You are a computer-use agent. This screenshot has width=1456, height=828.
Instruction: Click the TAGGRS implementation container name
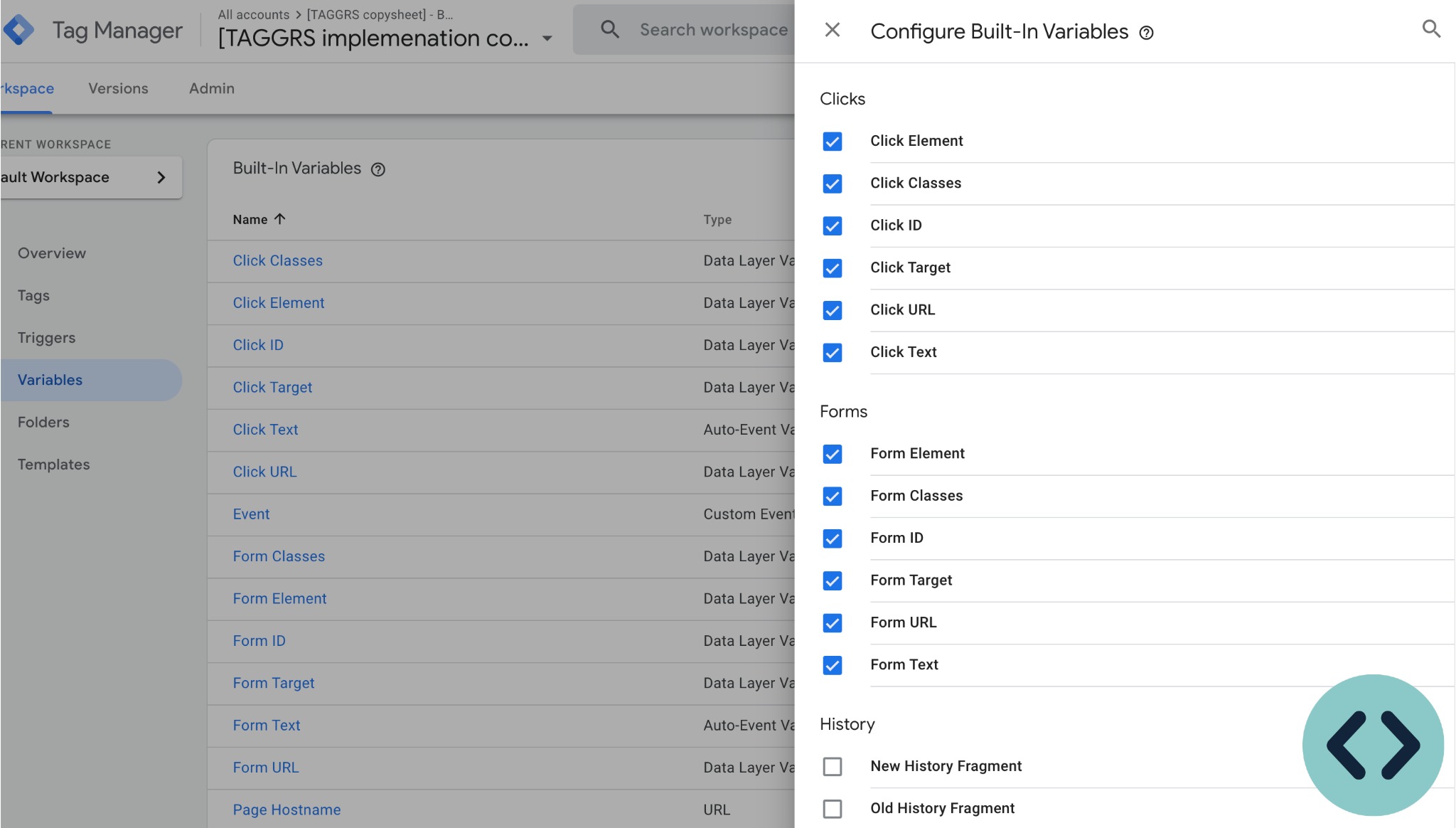point(373,38)
